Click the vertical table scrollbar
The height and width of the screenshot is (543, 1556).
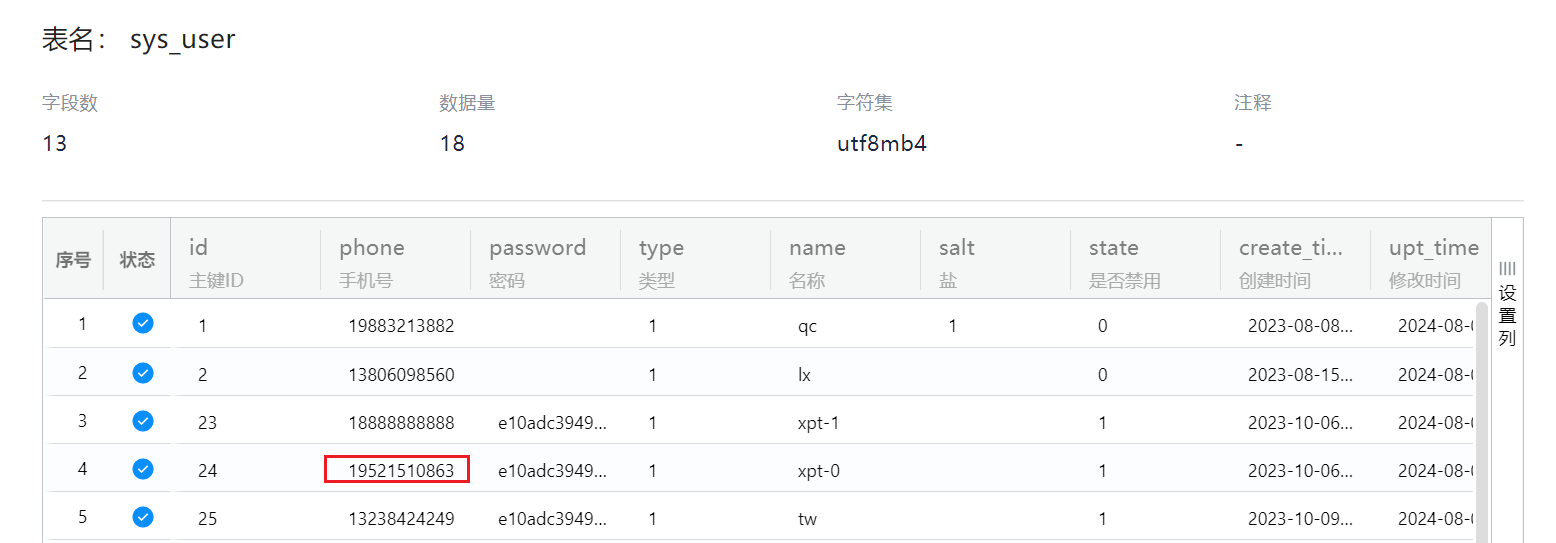pos(1481,420)
